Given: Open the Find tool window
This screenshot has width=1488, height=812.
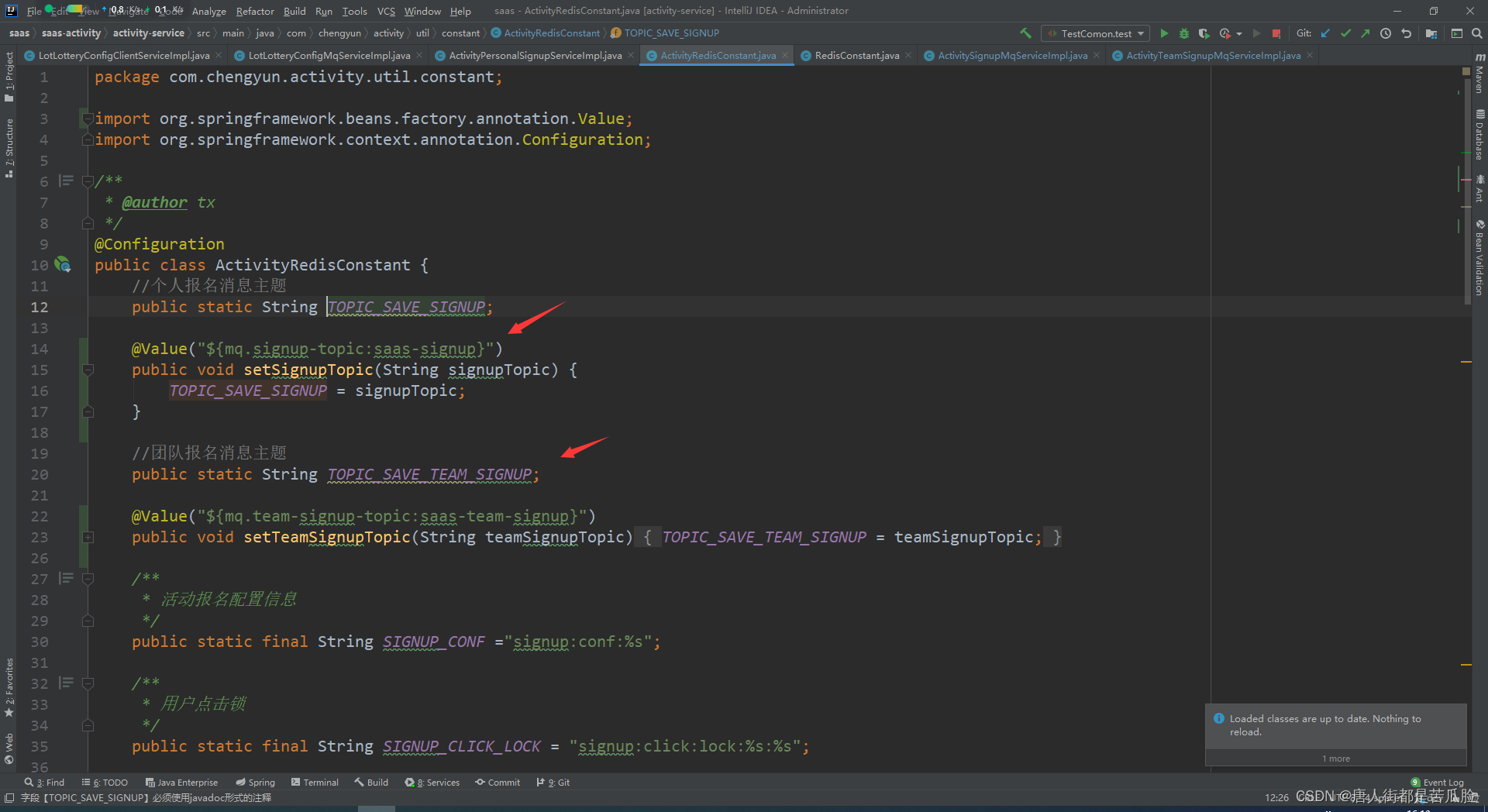Looking at the screenshot, I should point(44,783).
